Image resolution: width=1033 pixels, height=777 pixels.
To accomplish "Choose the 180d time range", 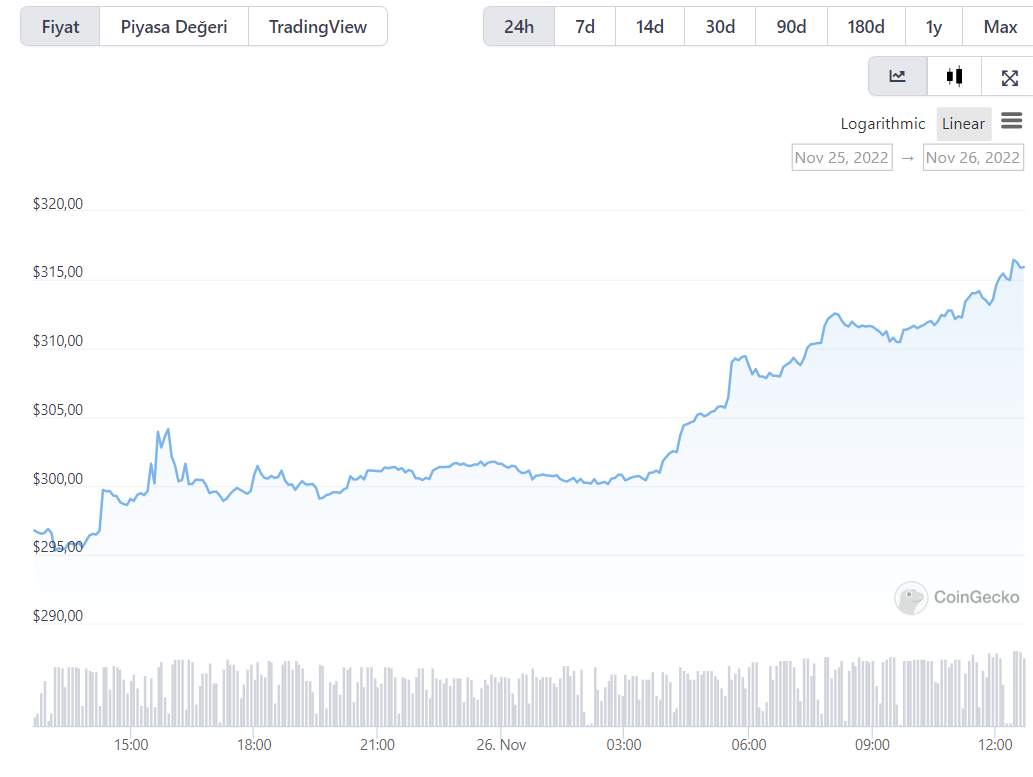I will (866, 27).
